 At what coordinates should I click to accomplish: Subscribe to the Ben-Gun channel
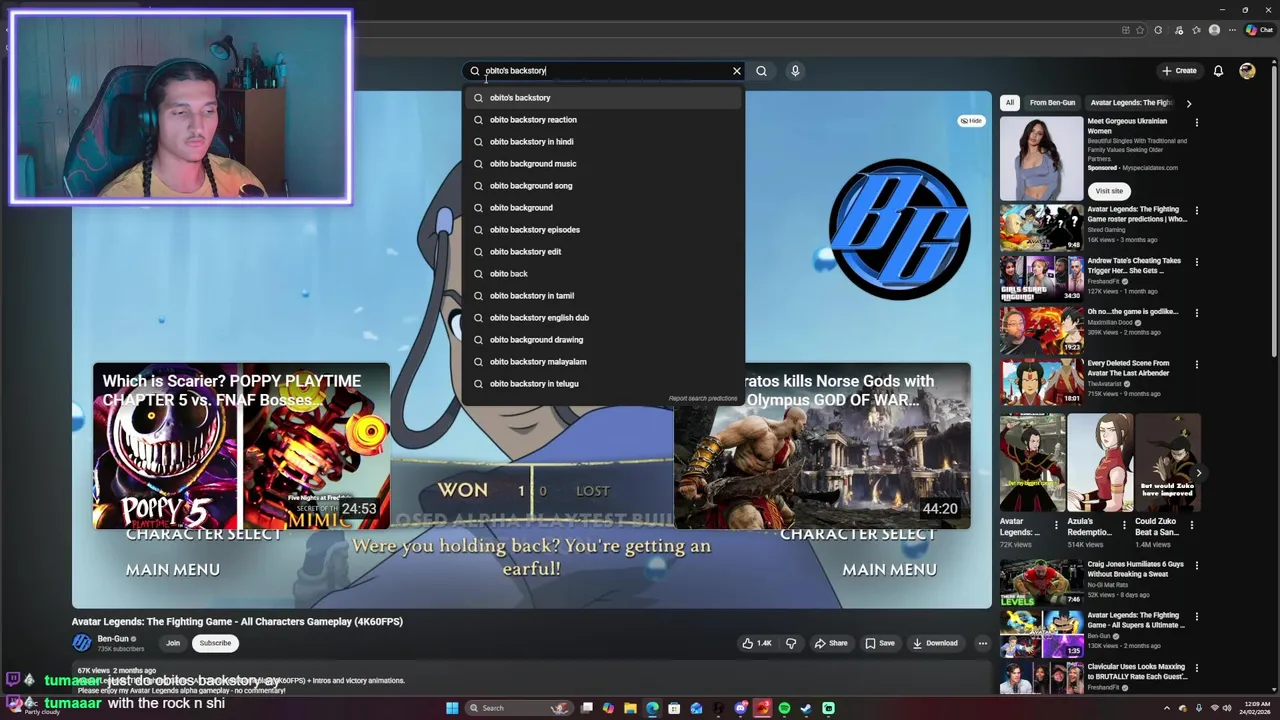[215, 643]
